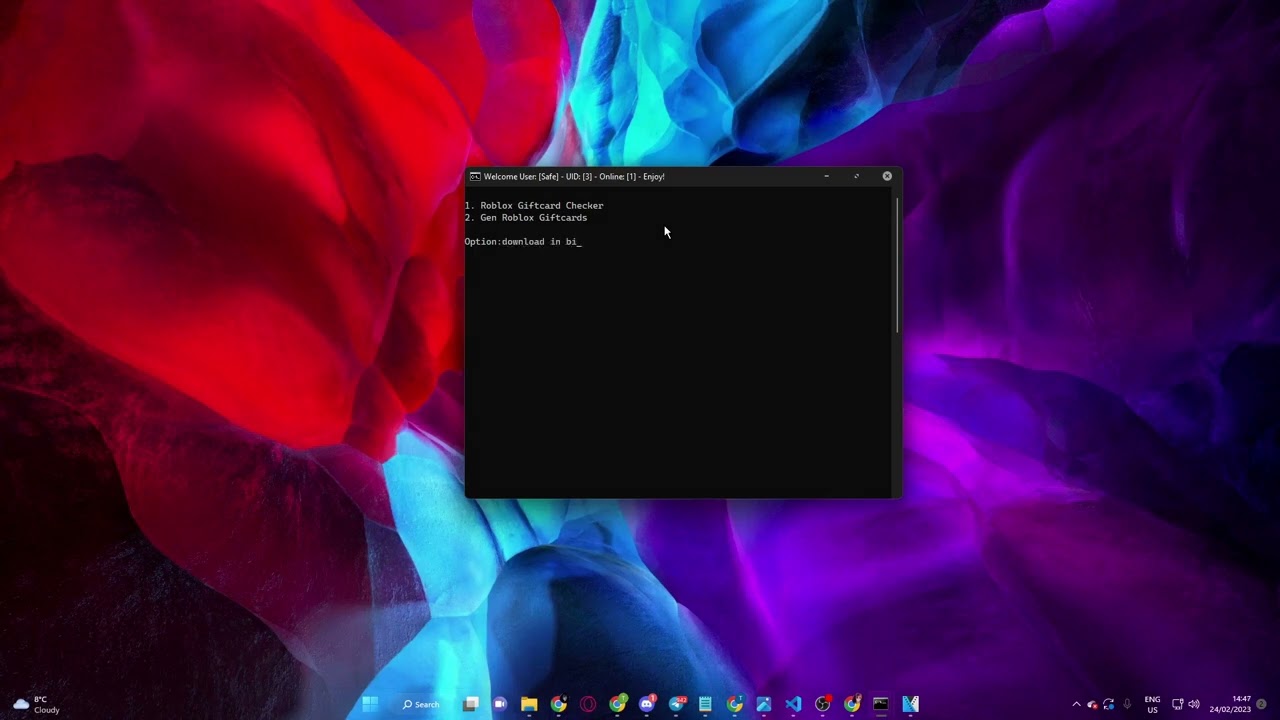Image resolution: width=1280 pixels, height=720 pixels.
Task: Click the "Option:download in bi" prompt line
Action: coord(522,242)
